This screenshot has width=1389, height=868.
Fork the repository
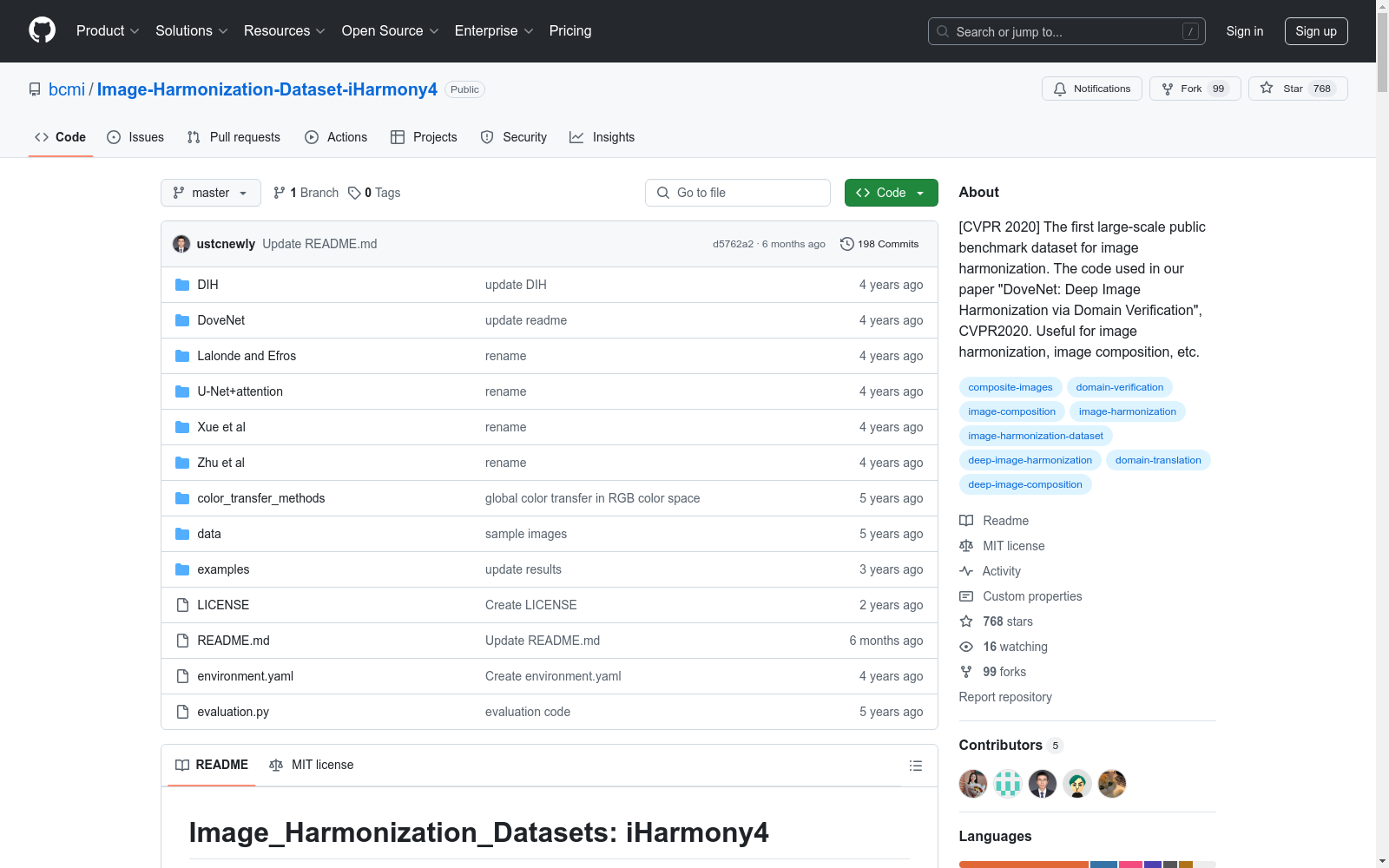1195,89
